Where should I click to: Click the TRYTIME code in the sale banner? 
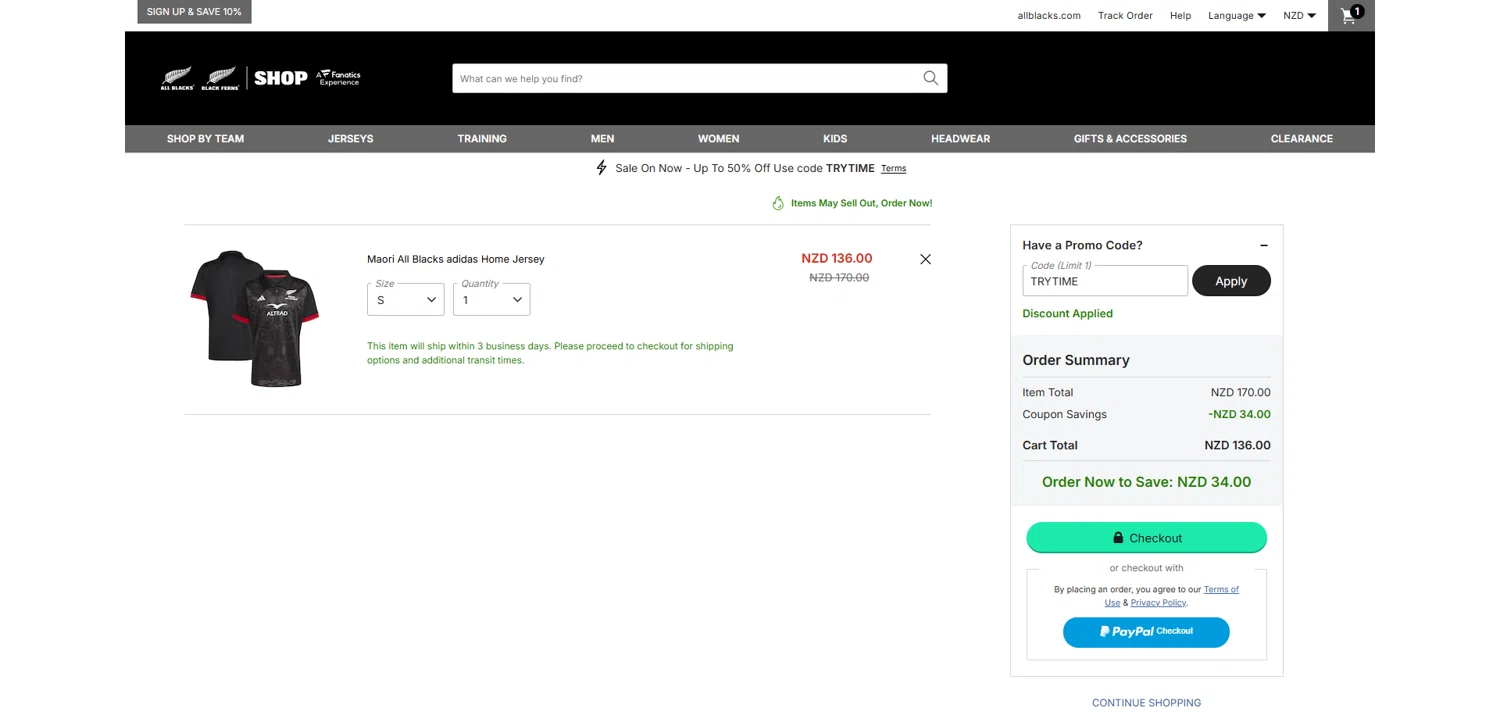[850, 168]
